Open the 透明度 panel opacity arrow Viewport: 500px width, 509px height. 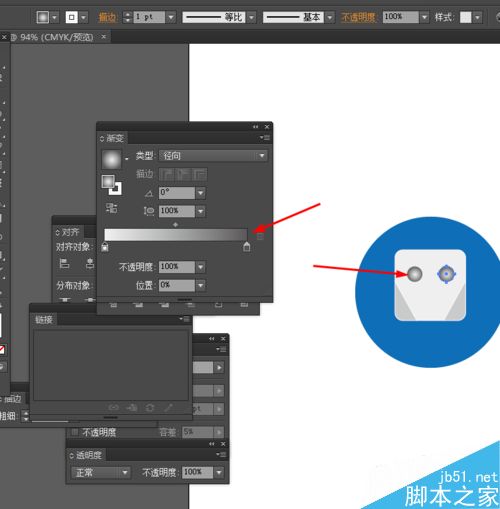219,472
